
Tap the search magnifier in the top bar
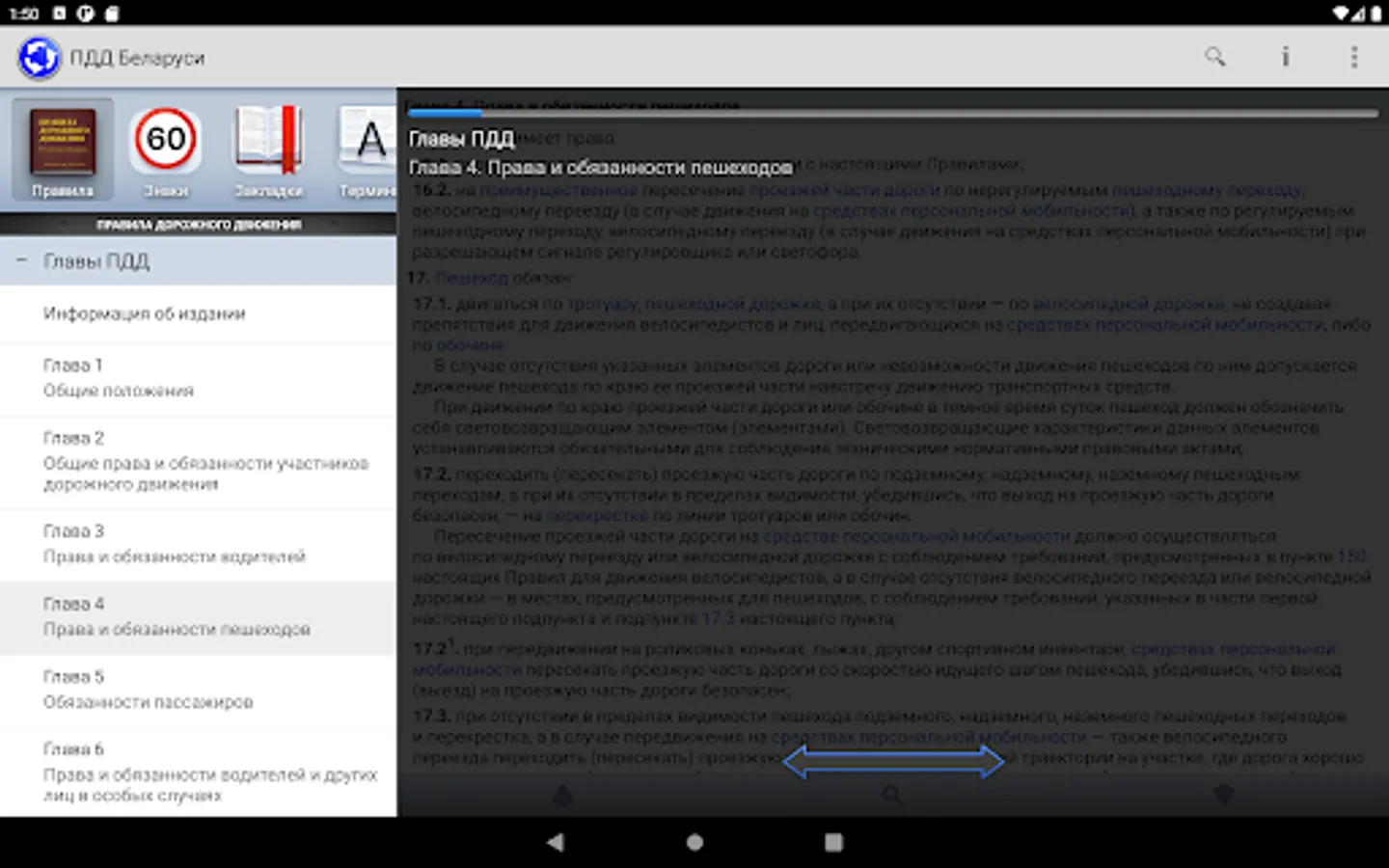coord(1215,57)
